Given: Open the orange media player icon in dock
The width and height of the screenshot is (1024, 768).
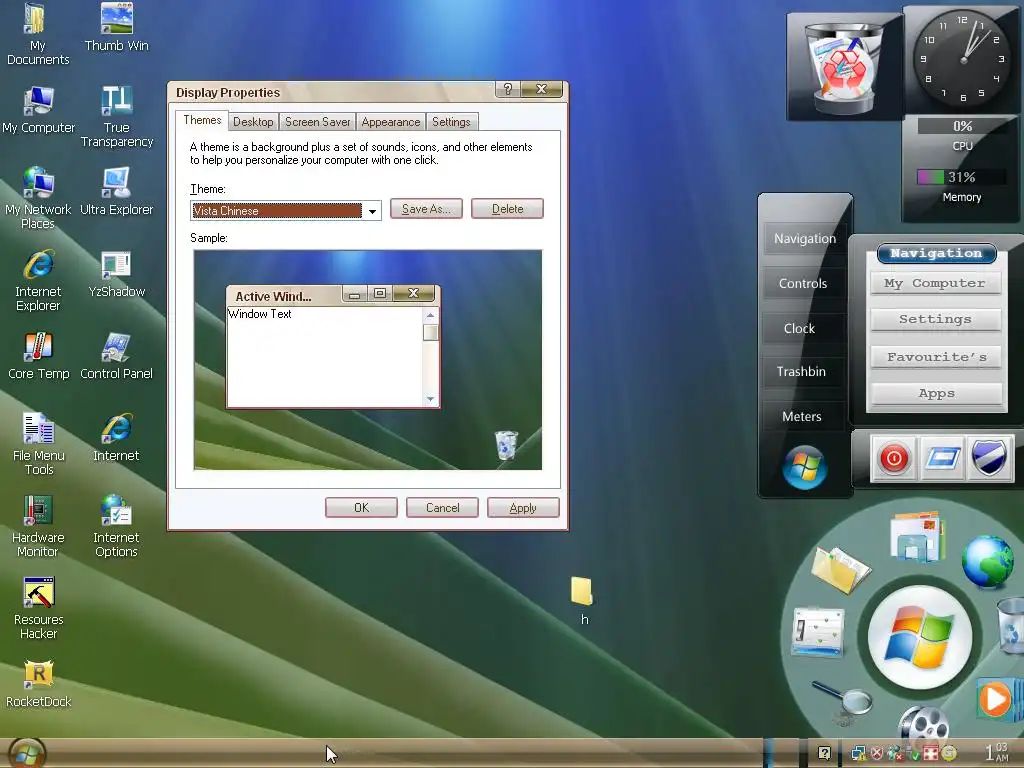Looking at the screenshot, I should pyautogui.click(x=997, y=699).
